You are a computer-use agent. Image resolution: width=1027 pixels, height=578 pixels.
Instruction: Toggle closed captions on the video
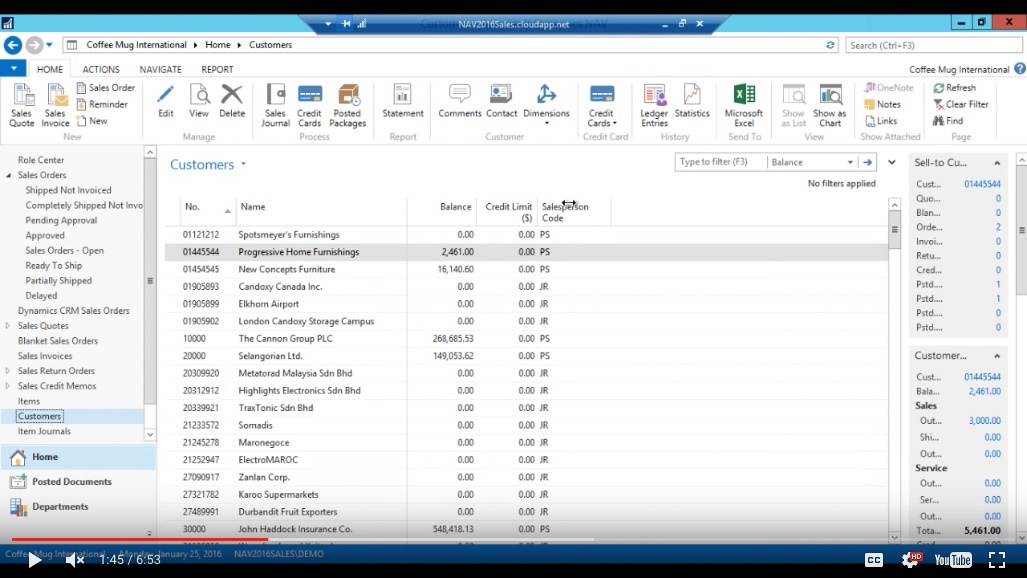[873, 560]
